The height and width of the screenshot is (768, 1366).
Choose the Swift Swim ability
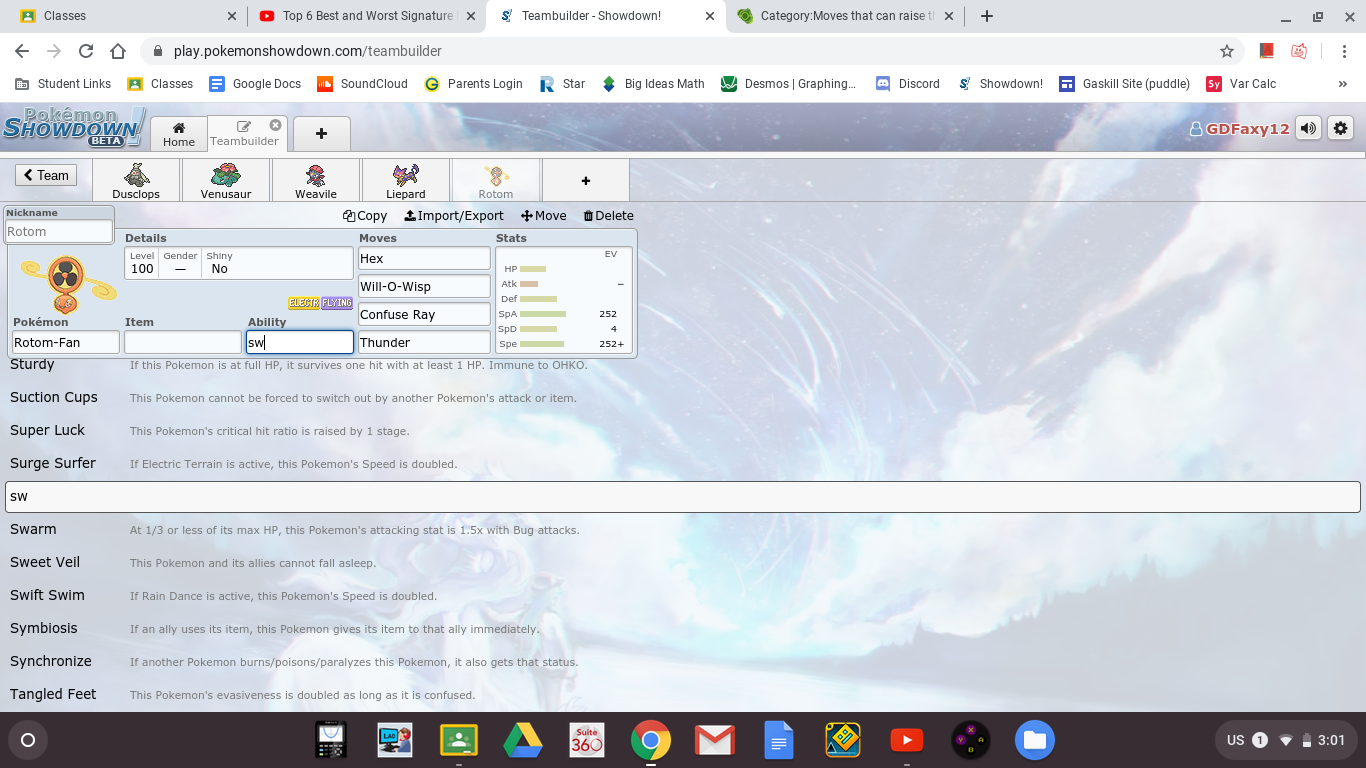47,595
